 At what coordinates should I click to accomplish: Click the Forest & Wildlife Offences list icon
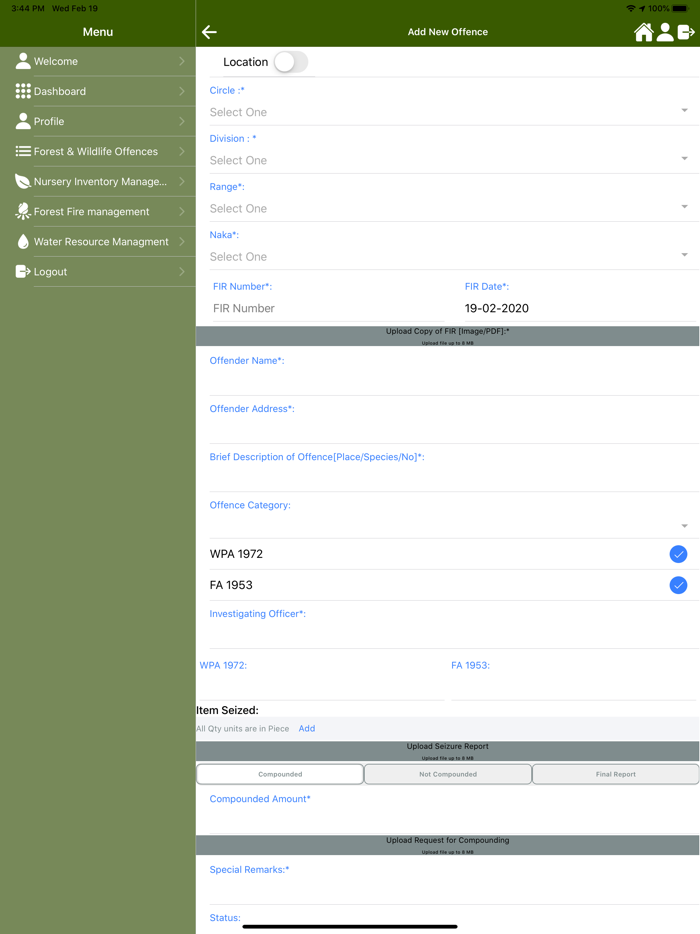pyautogui.click(x=23, y=151)
